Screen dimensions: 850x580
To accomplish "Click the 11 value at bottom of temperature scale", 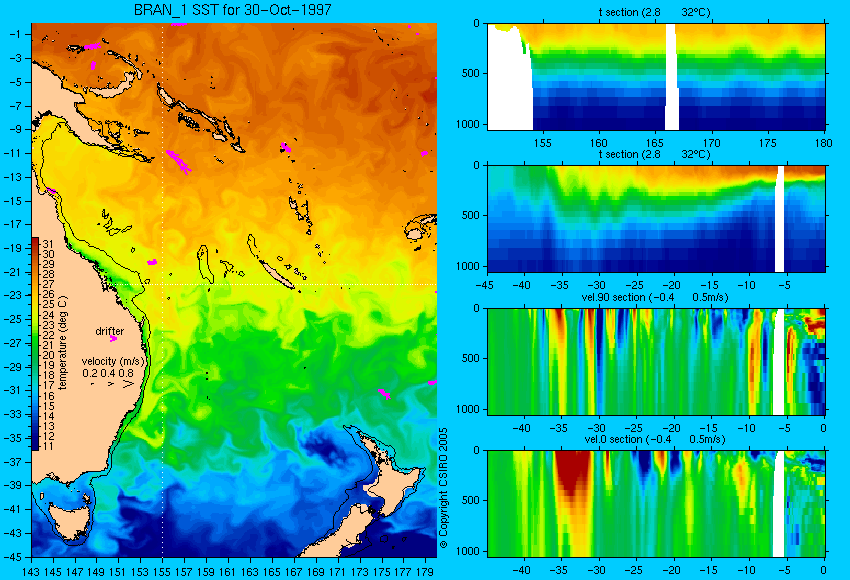I will [48, 446].
